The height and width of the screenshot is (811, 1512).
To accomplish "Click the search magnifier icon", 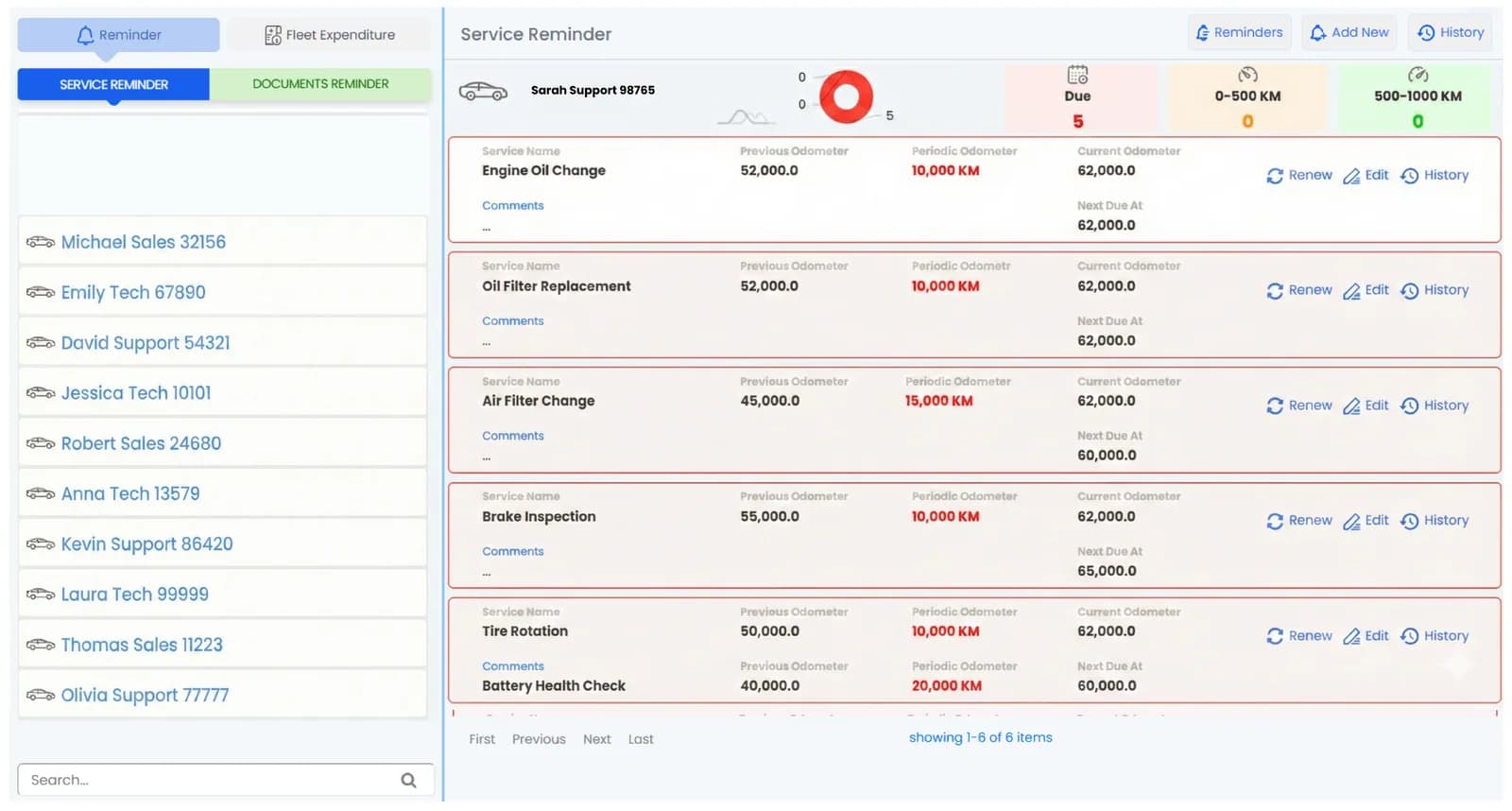I will (x=408, y=780).
